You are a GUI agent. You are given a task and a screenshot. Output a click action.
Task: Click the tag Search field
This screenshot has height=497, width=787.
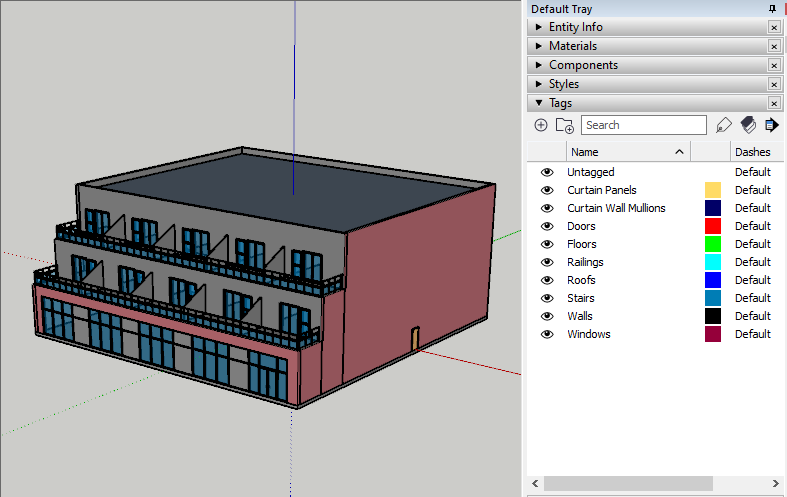click(643, 125)
